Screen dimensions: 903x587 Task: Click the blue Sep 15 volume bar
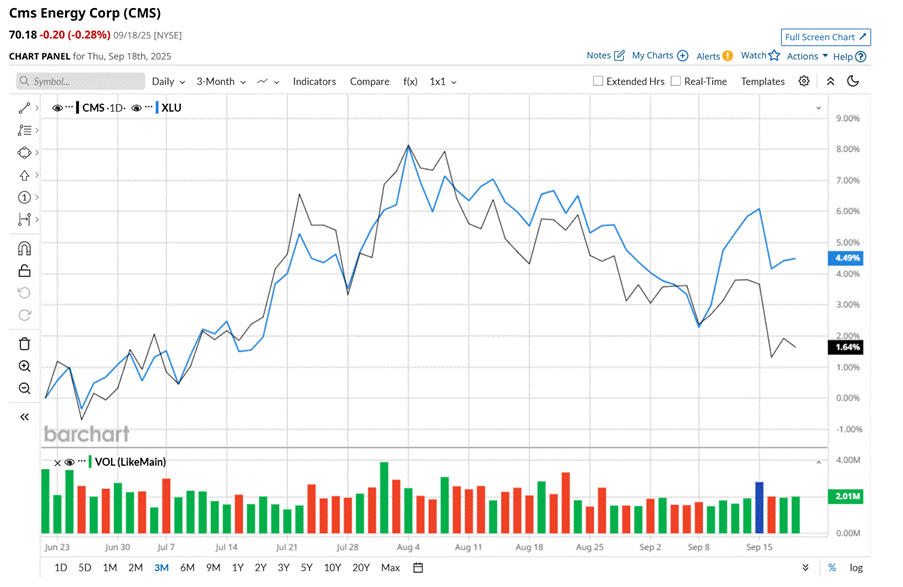click(759, 508)
